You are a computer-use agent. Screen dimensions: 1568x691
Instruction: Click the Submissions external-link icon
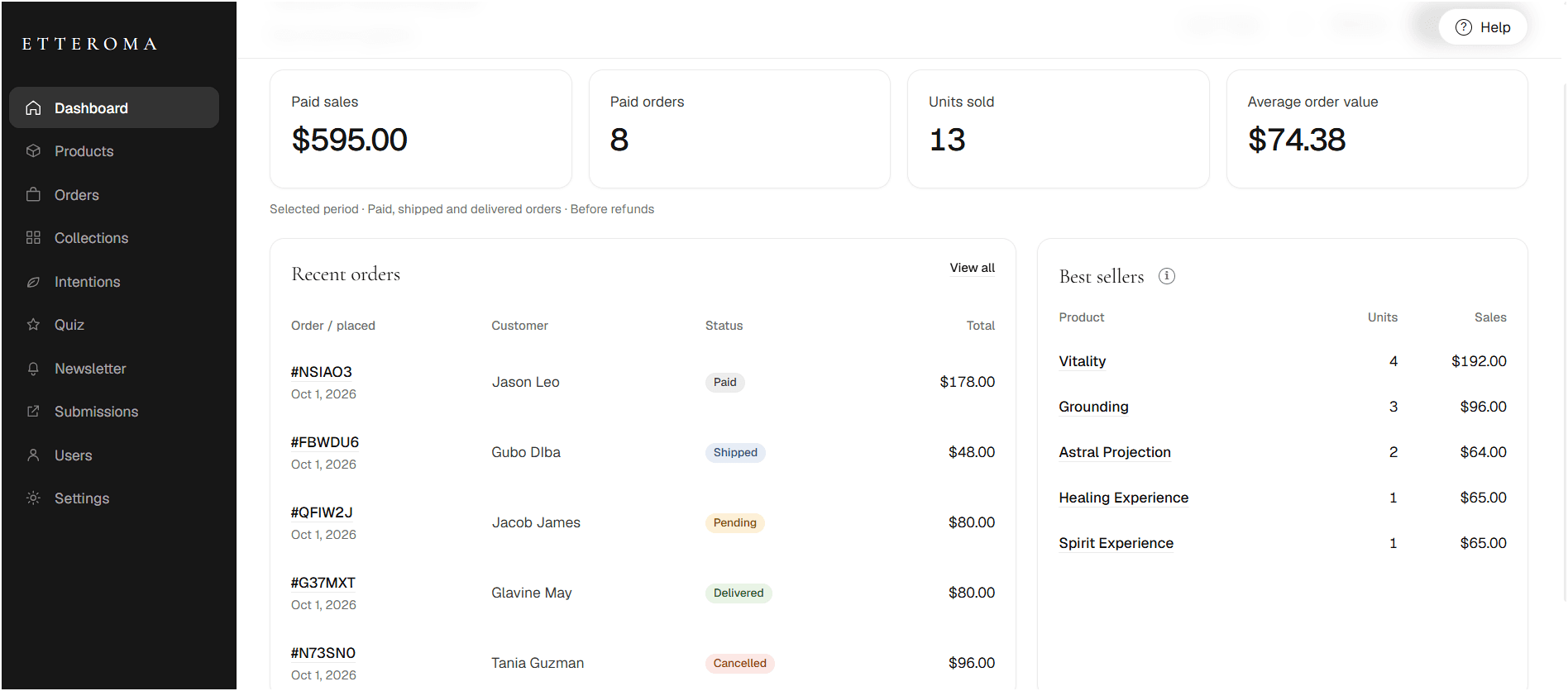[x=33, y=412]
